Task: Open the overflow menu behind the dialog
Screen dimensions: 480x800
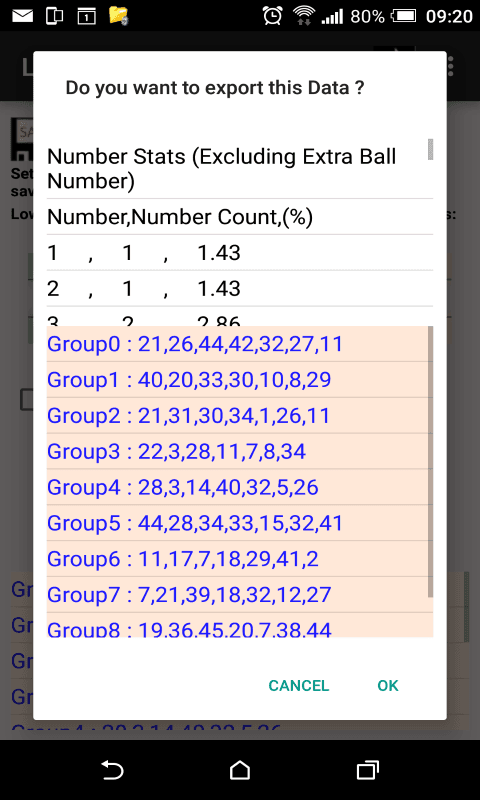Action: (450, 66)
